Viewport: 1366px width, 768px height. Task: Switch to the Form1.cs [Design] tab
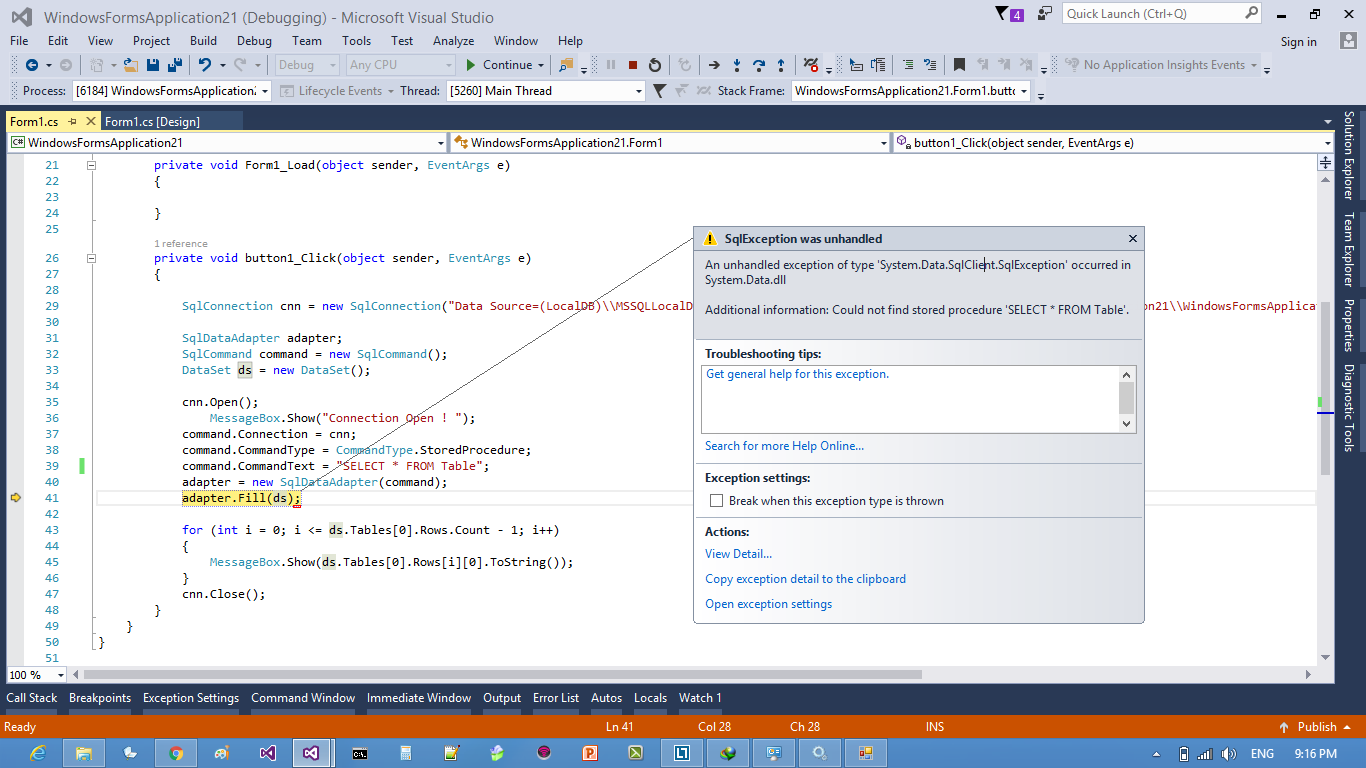(152, 121)
